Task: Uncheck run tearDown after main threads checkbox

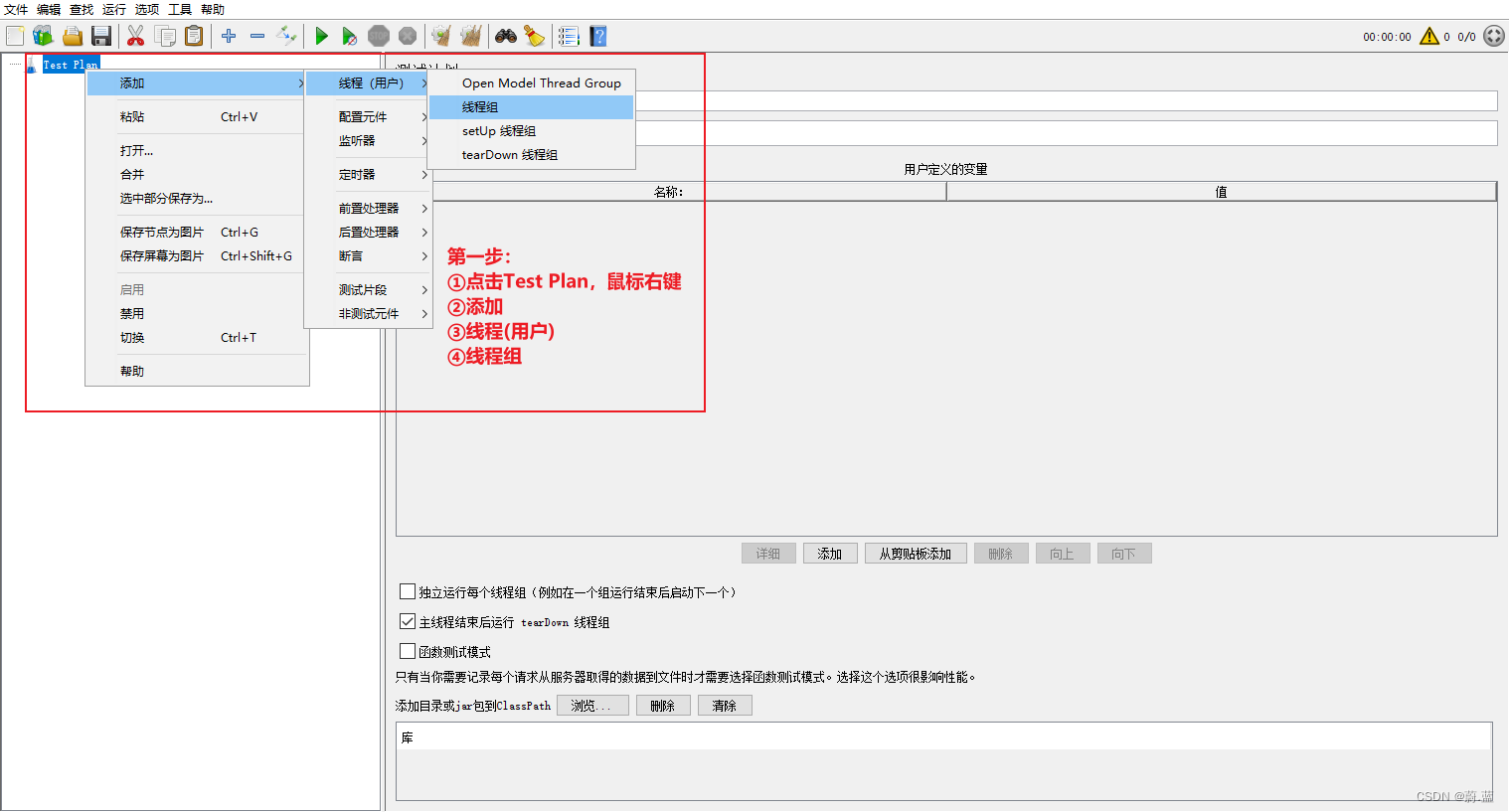Action: [408, 621]
